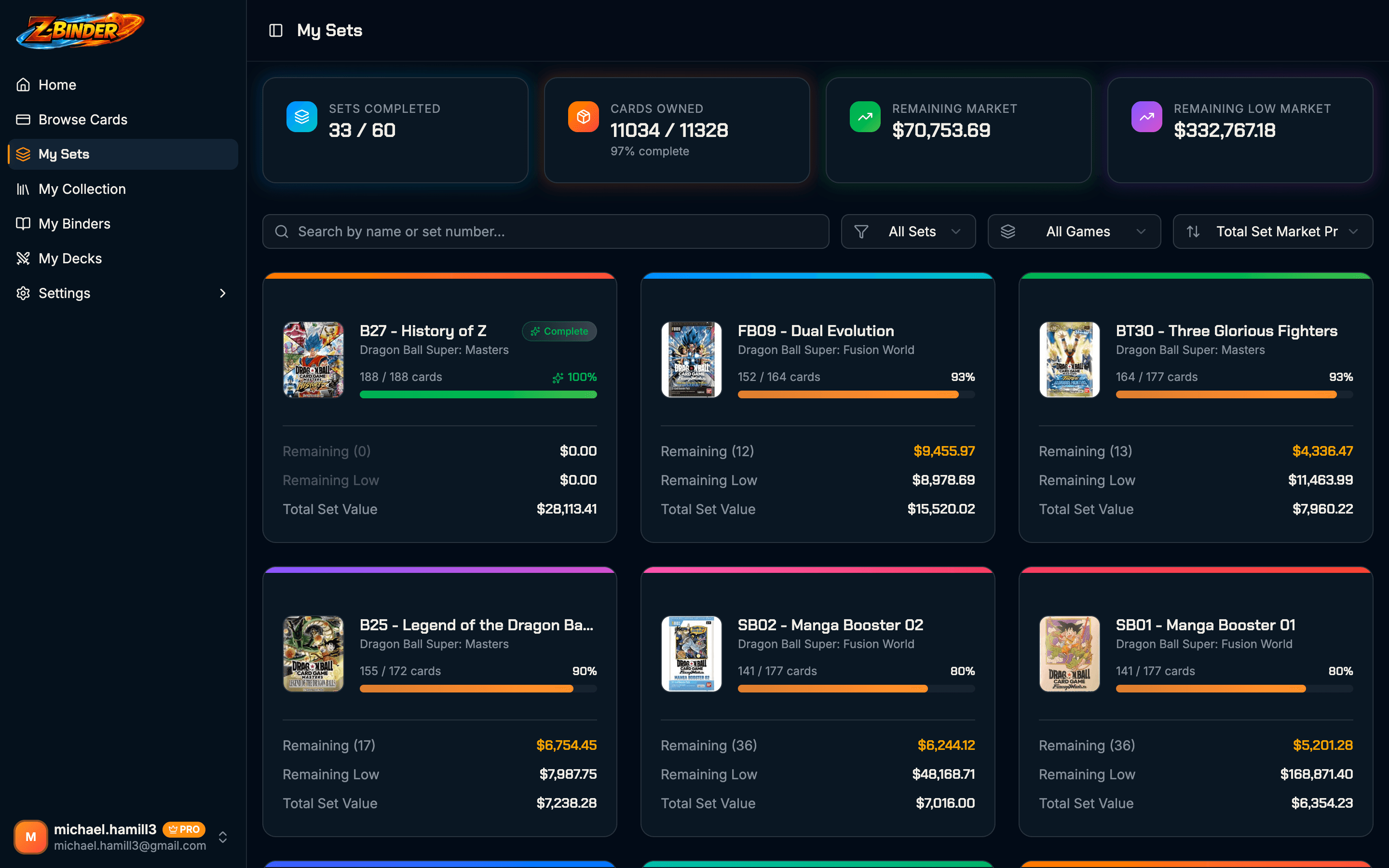Viewport: 1389px width, 868px height.
Task: Click the account expander chevron near michael.hamill3
Action: pos(223,837)
